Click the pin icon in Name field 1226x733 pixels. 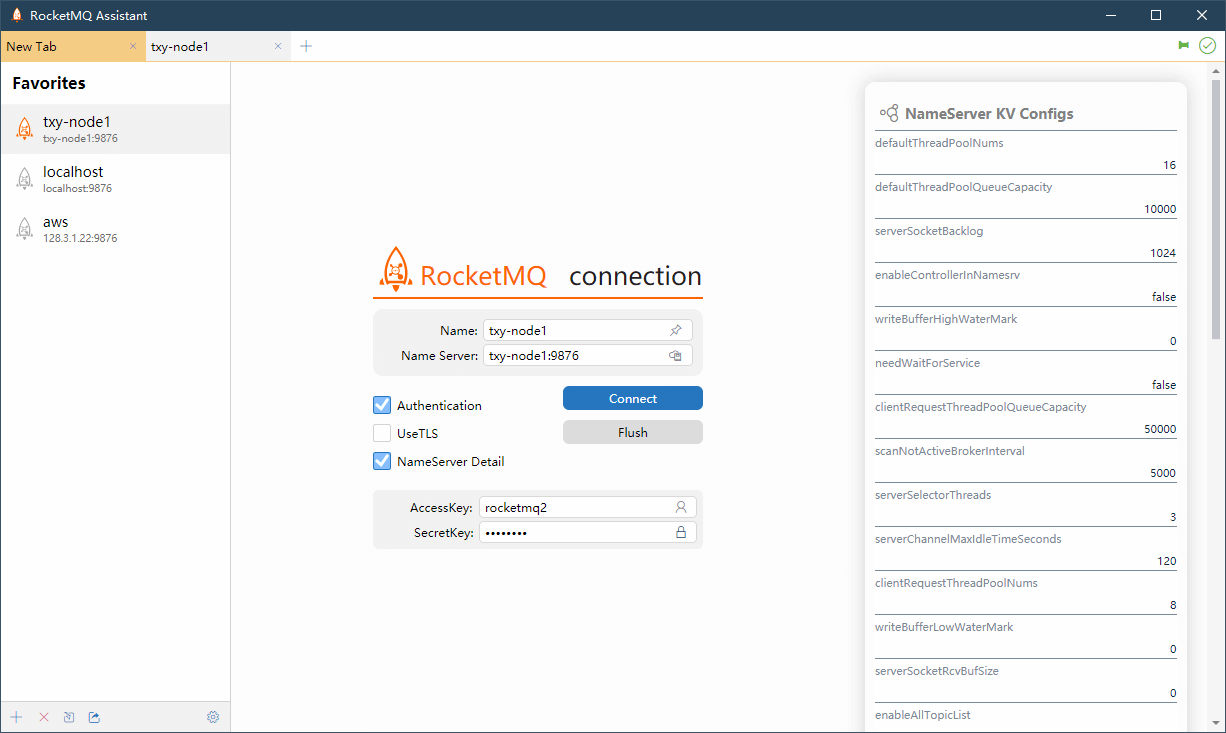pyautogui.click(x=676, y=330)
